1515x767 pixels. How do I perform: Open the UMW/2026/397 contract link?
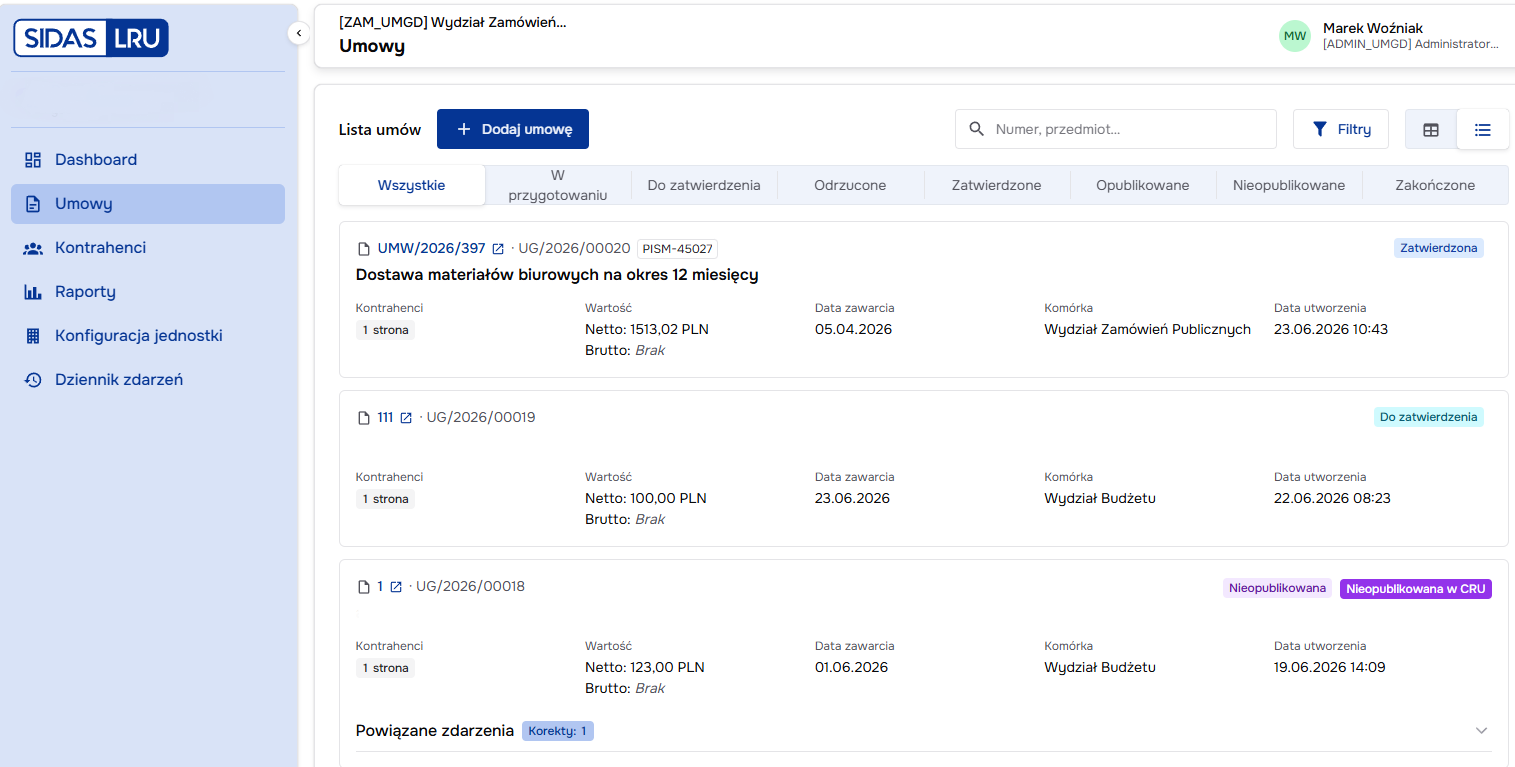tap(431, 249)
